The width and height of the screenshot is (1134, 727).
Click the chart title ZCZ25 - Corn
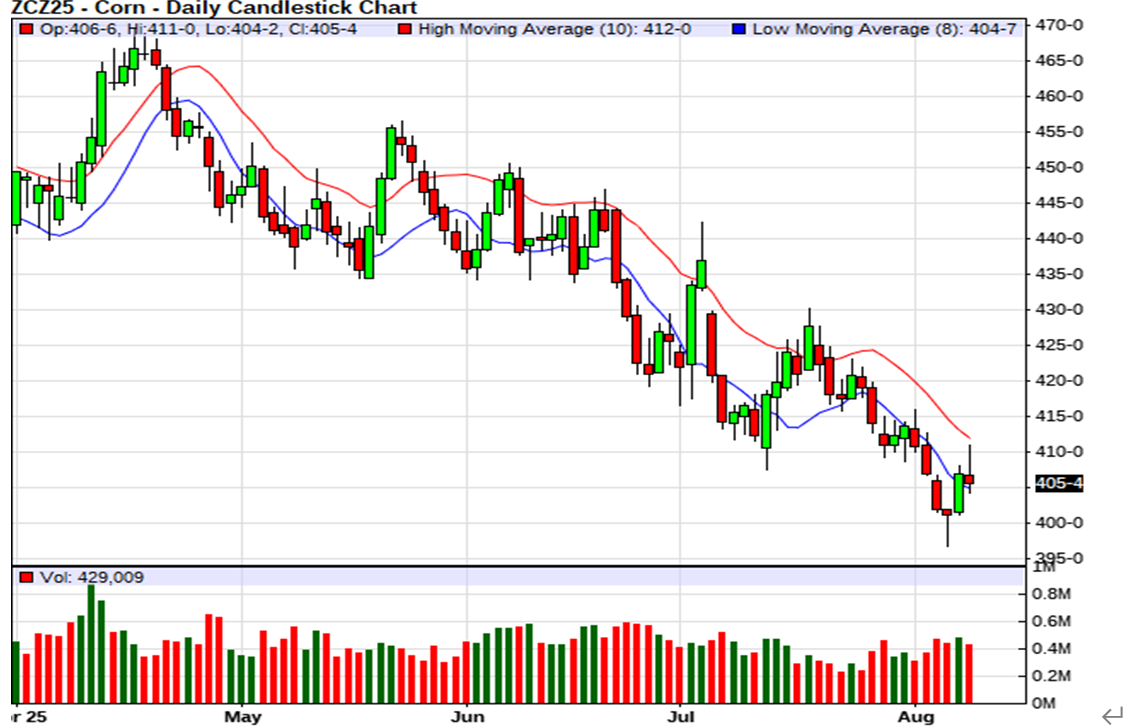208,9
